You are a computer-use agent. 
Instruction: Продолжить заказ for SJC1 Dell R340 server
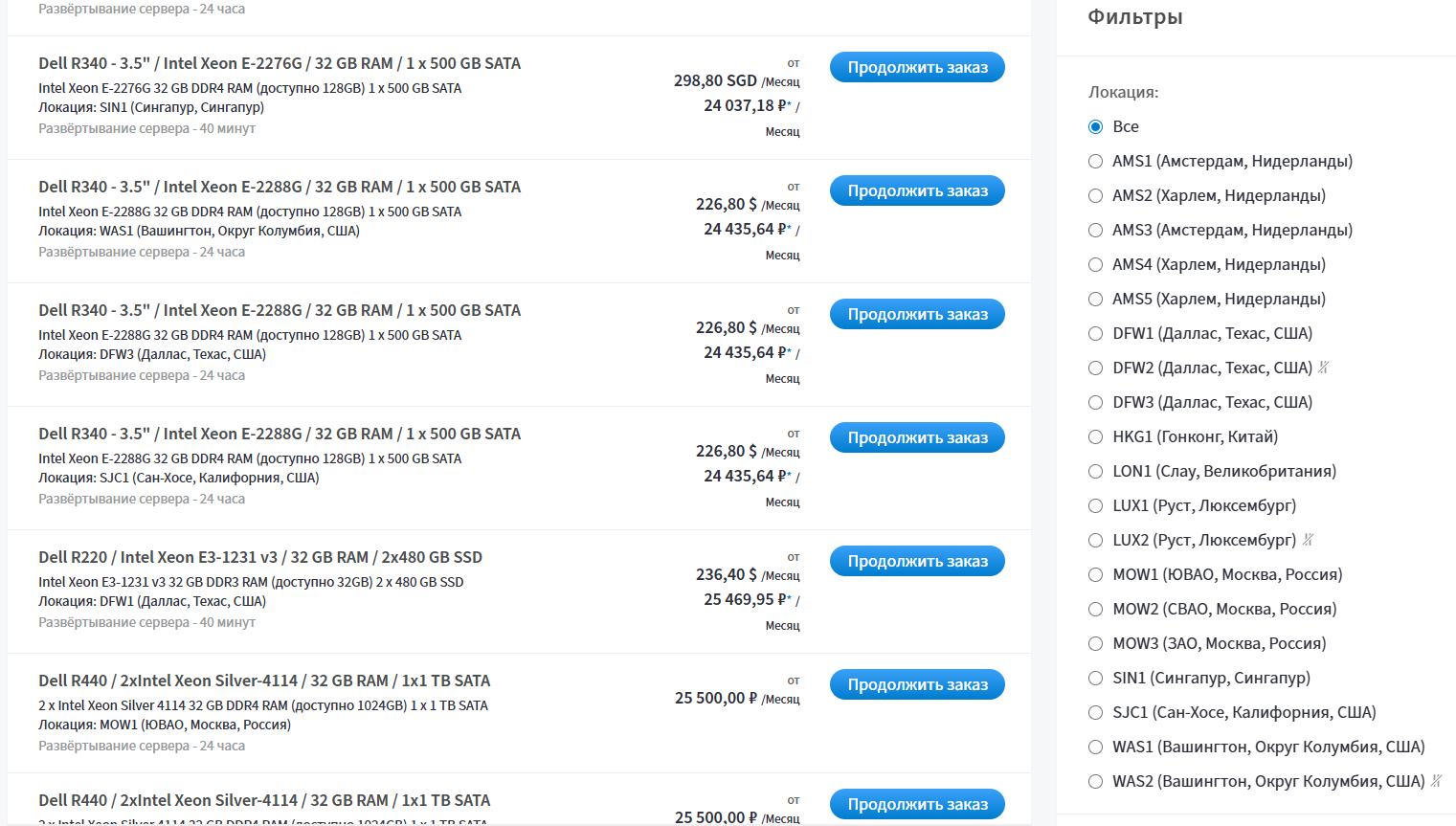[917, 437]
